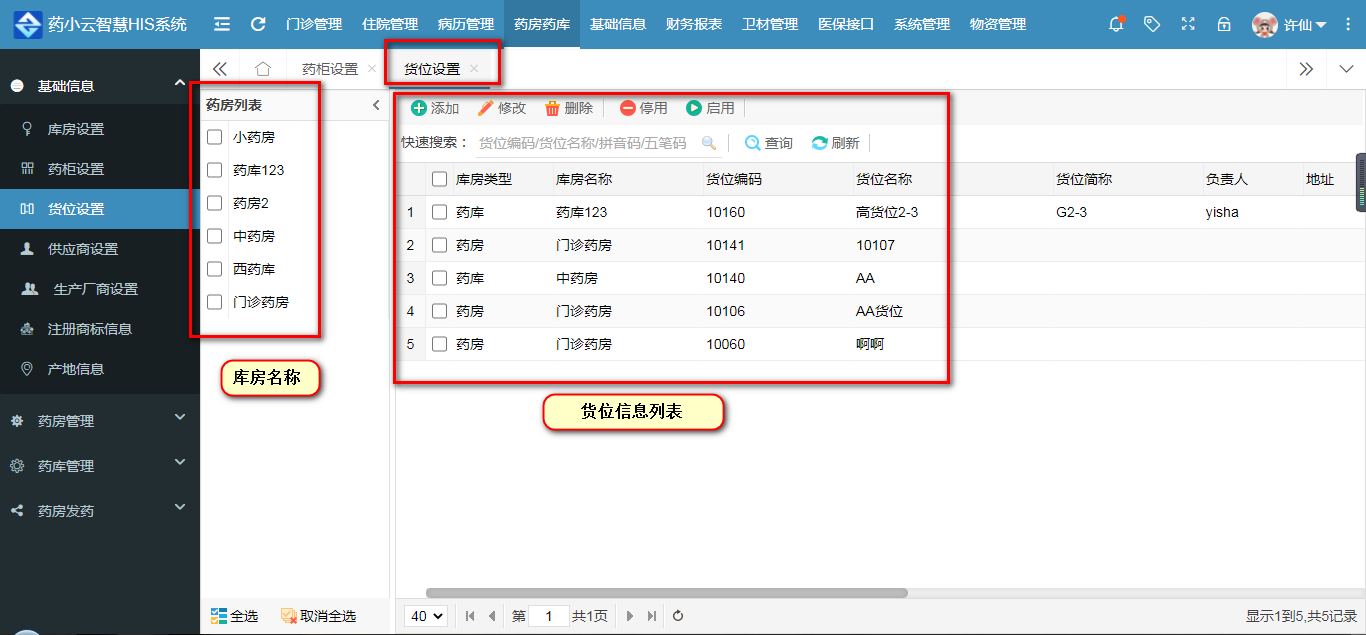Click the reload icon in top bar
The width and height of the screenshot is (1366, 635).
pyautogui.click(x=258, y=24)
